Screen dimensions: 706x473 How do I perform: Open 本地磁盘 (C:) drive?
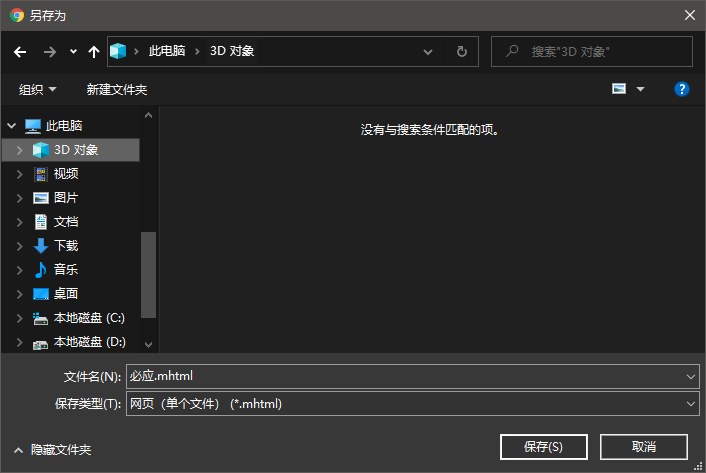click(x=88, y=318)
